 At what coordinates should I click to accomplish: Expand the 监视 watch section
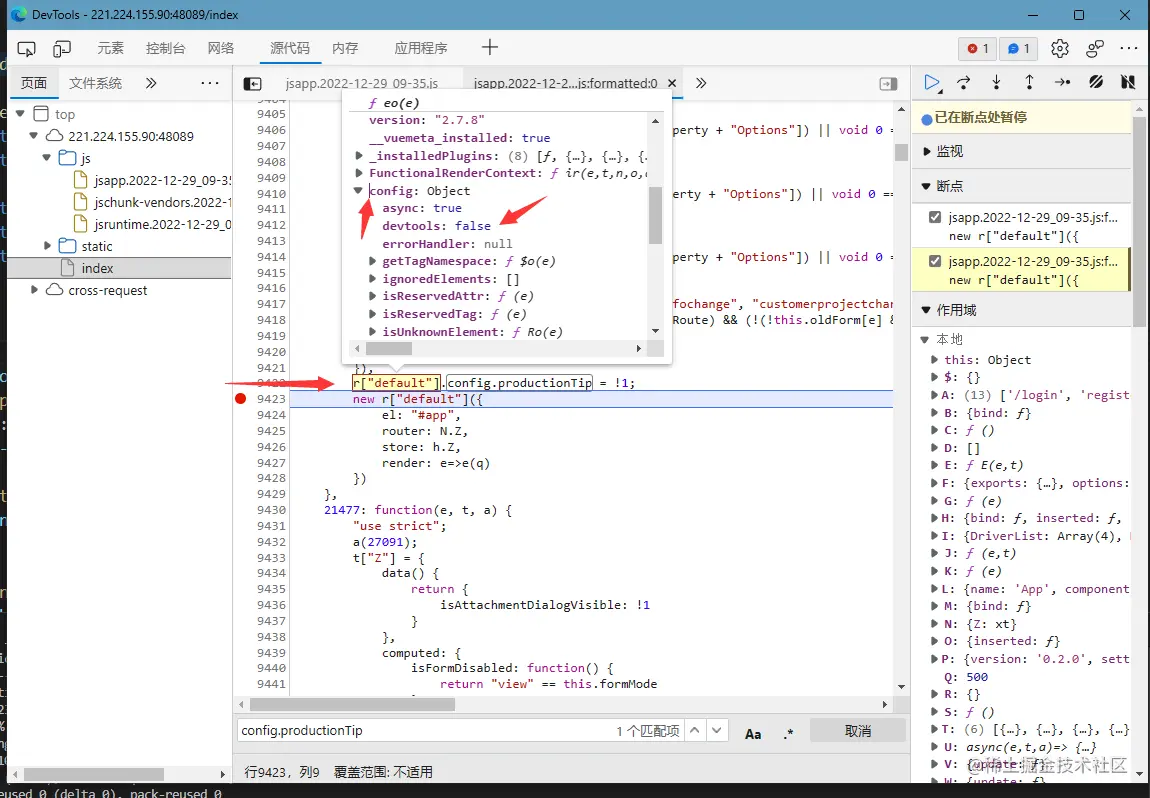(x=927, y=151)
